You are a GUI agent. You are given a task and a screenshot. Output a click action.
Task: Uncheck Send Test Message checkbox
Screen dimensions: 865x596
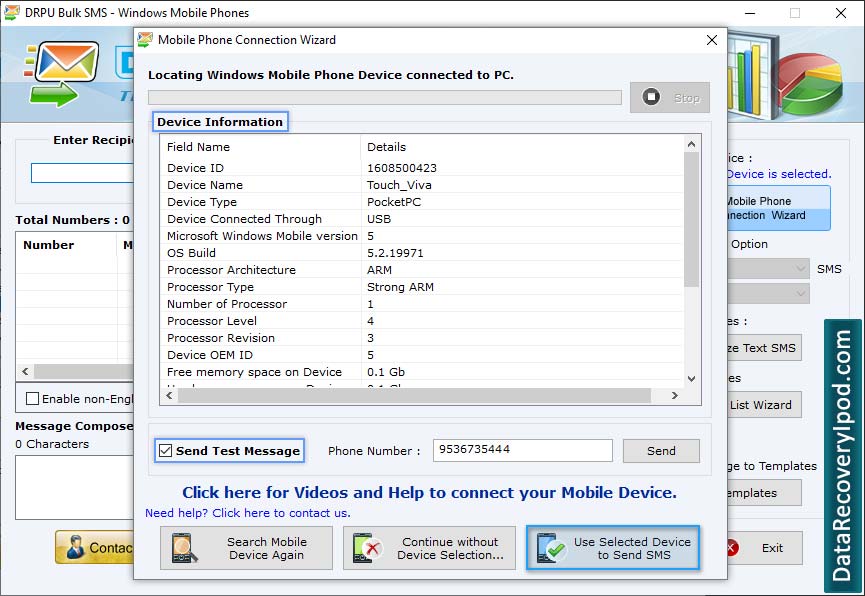(165, 450)
